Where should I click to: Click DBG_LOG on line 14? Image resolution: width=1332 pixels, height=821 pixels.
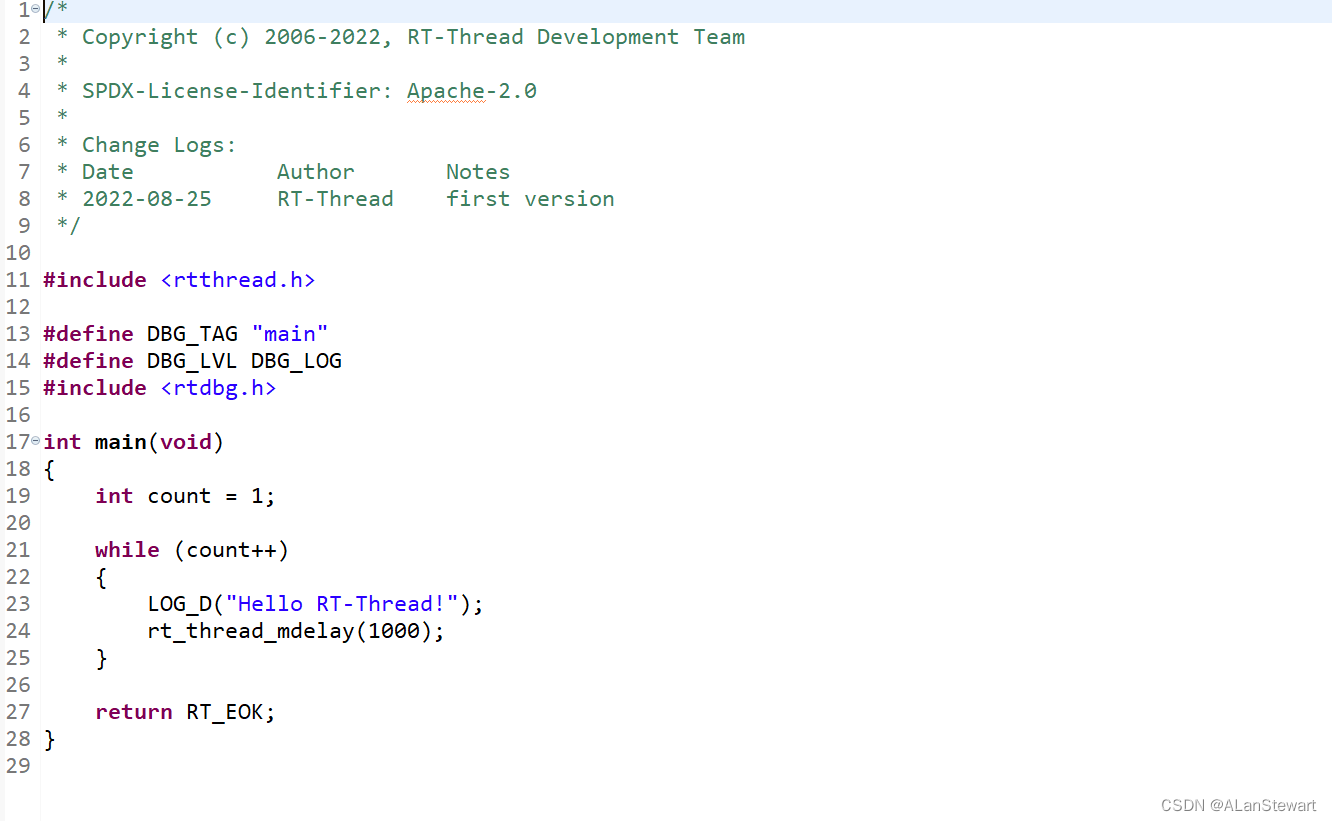tap(296, 361)
